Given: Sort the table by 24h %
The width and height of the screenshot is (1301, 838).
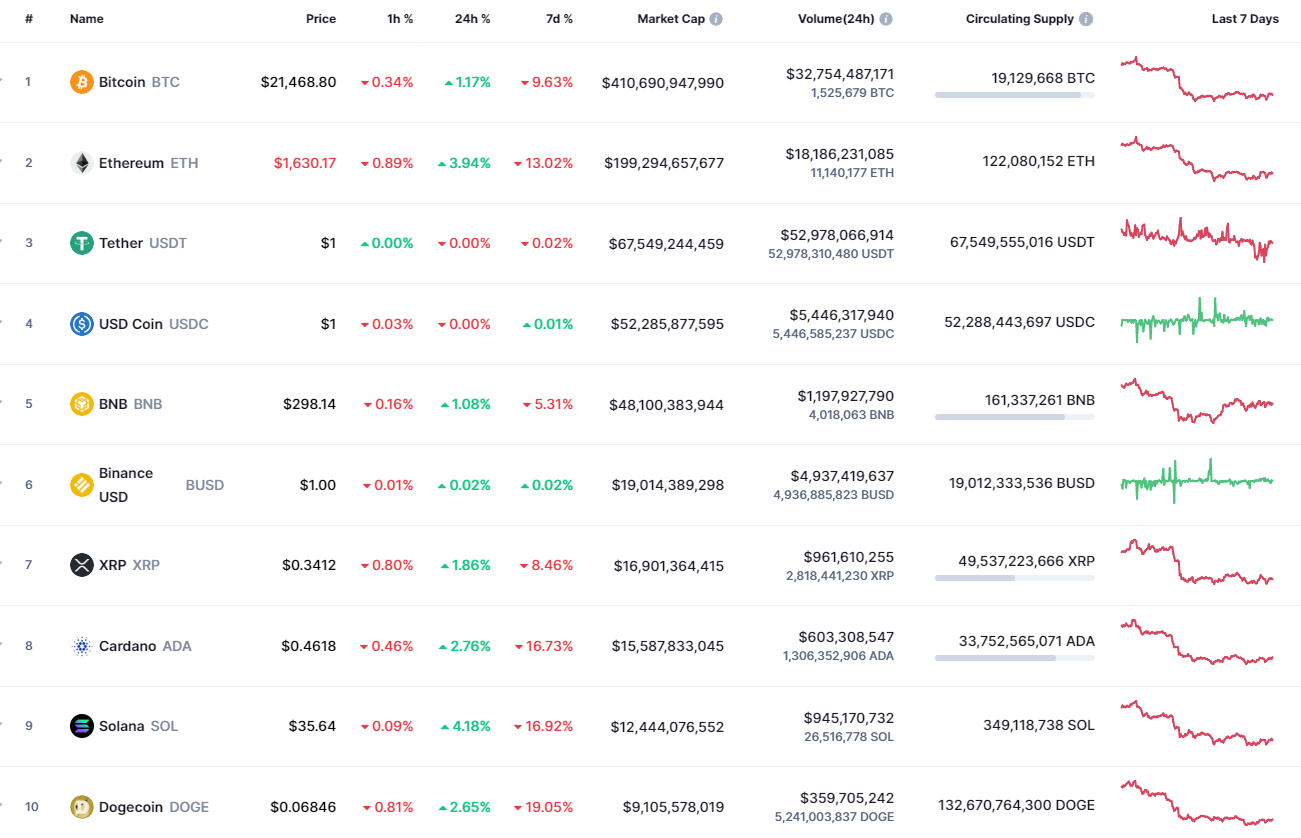Looking at the screenshot, I should [472, 18].
